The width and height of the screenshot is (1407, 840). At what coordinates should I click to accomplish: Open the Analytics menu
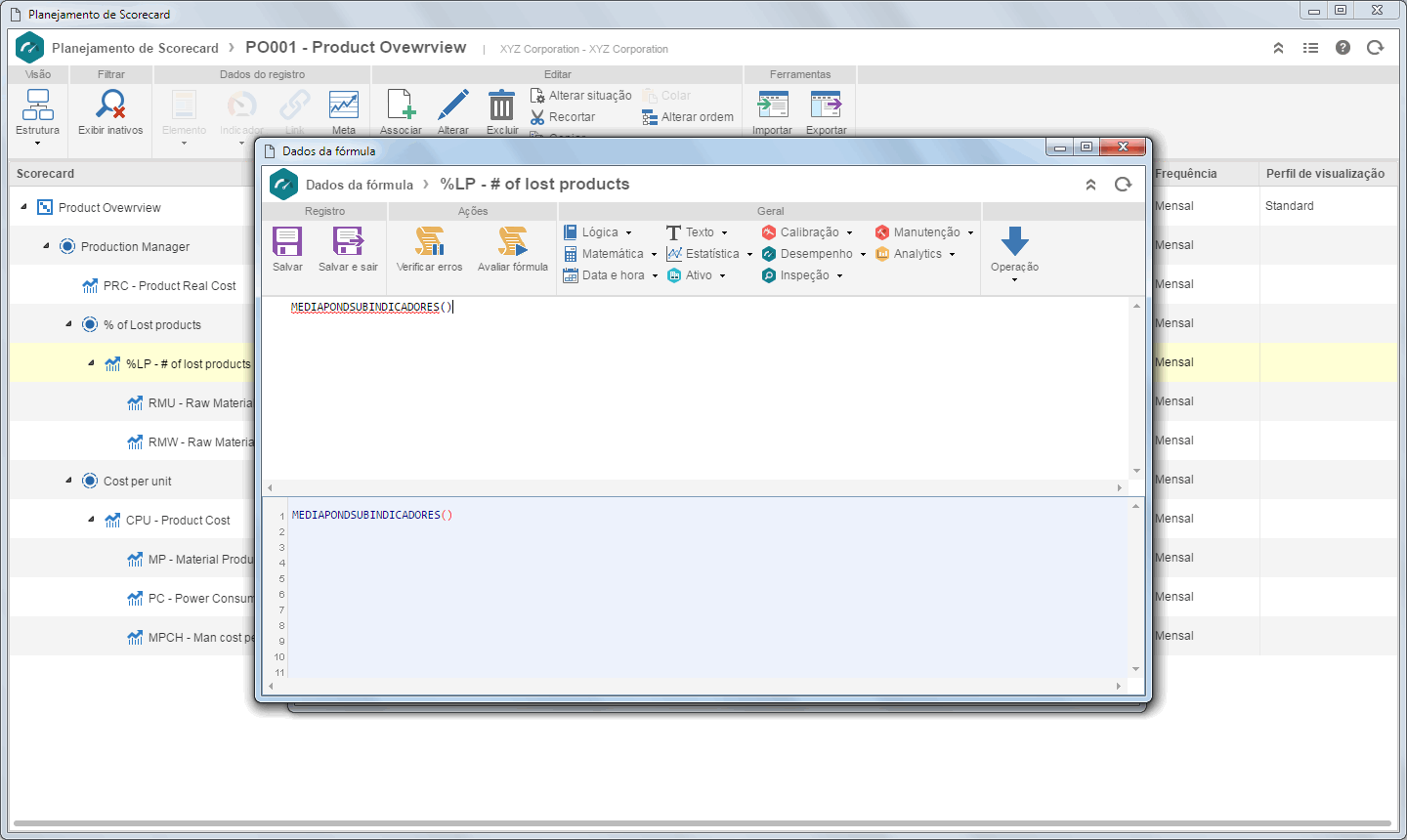916,254
